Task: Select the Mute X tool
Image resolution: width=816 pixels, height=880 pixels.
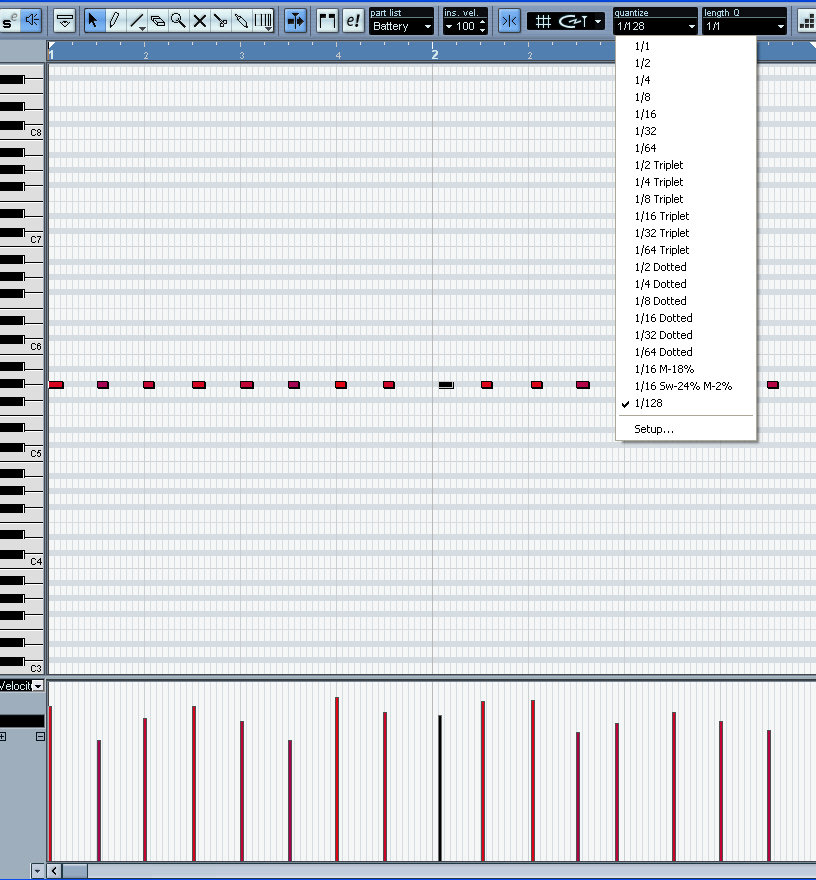Action: click(199, 21)
